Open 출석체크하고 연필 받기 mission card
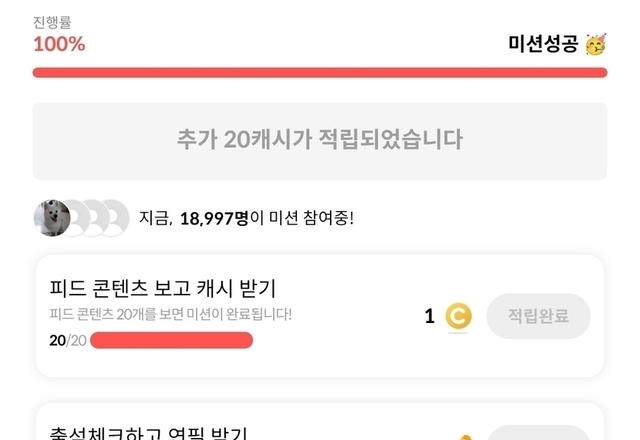The height and width of the screenshot is (440, 640). tap(150, 432)
